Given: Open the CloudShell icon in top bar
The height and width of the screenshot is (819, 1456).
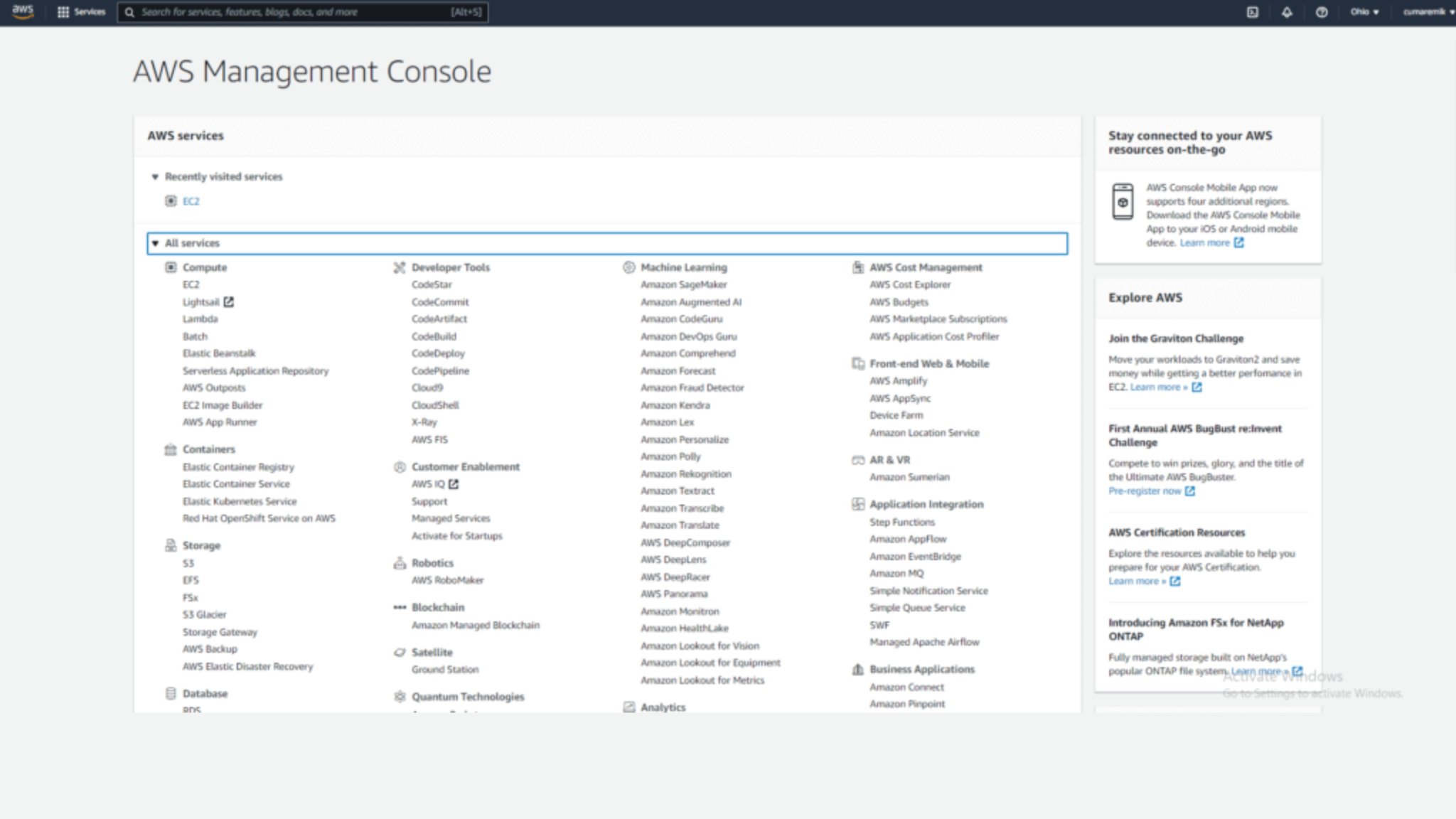Looking at the screenshot, I should pos(1253,12).
